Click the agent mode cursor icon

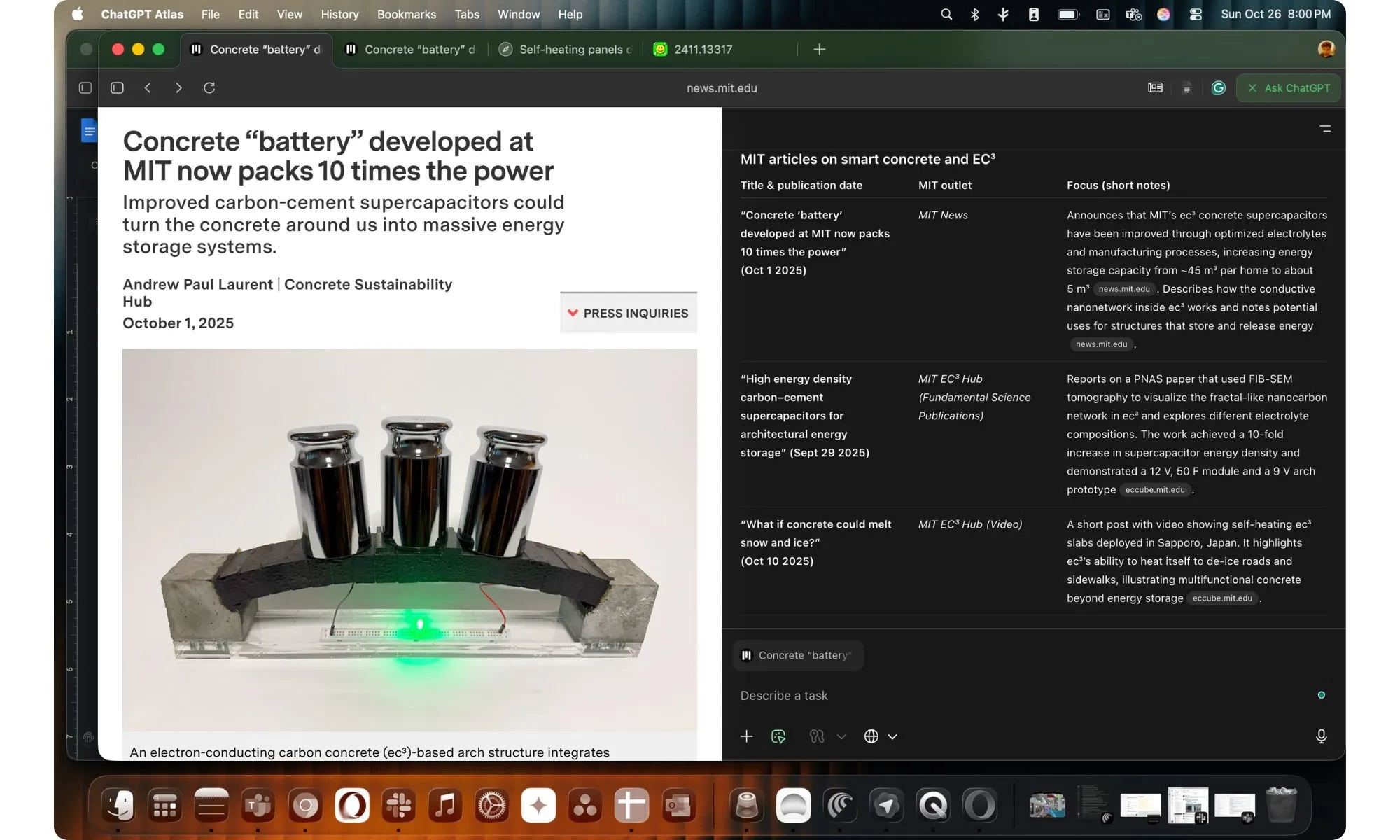coord(778,736)
